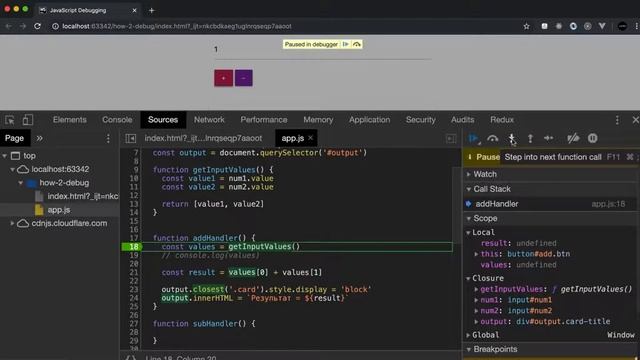Open navigator pane three-dot menu
The image size is (640, 360).
pyautogui.click(x=108, y=138)
